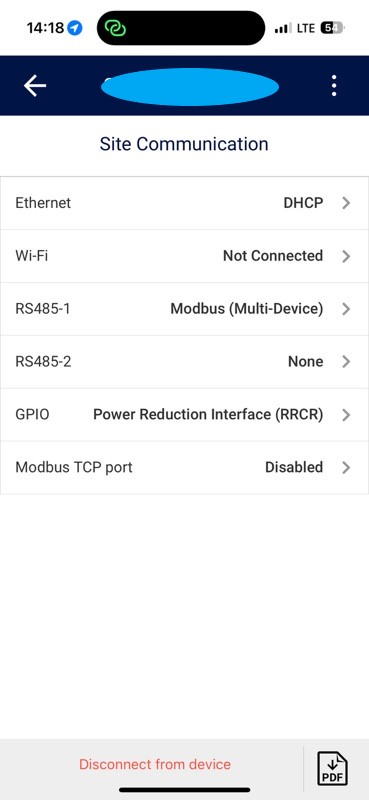This screenshot has height=800, width=369.
Task: Tap the Modbus TCP port Disabled value
Action: tap(294, 467)
